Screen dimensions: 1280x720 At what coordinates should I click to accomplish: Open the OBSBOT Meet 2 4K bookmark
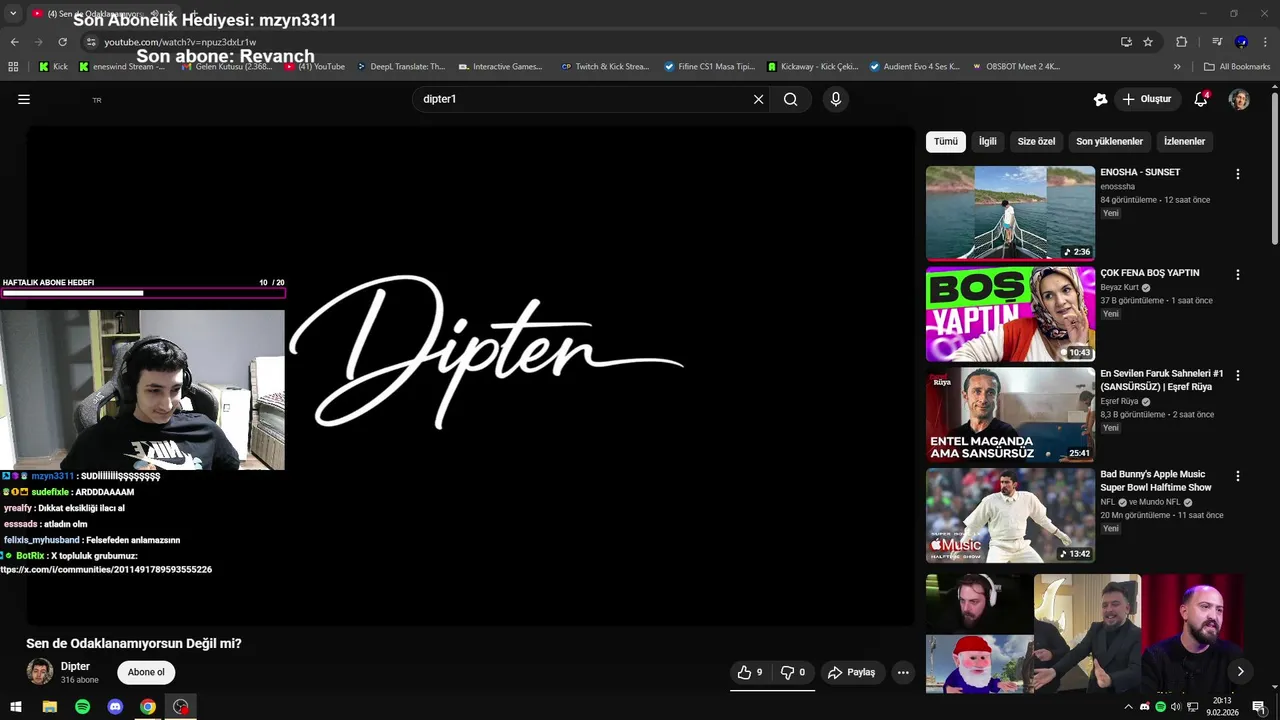1014,67
